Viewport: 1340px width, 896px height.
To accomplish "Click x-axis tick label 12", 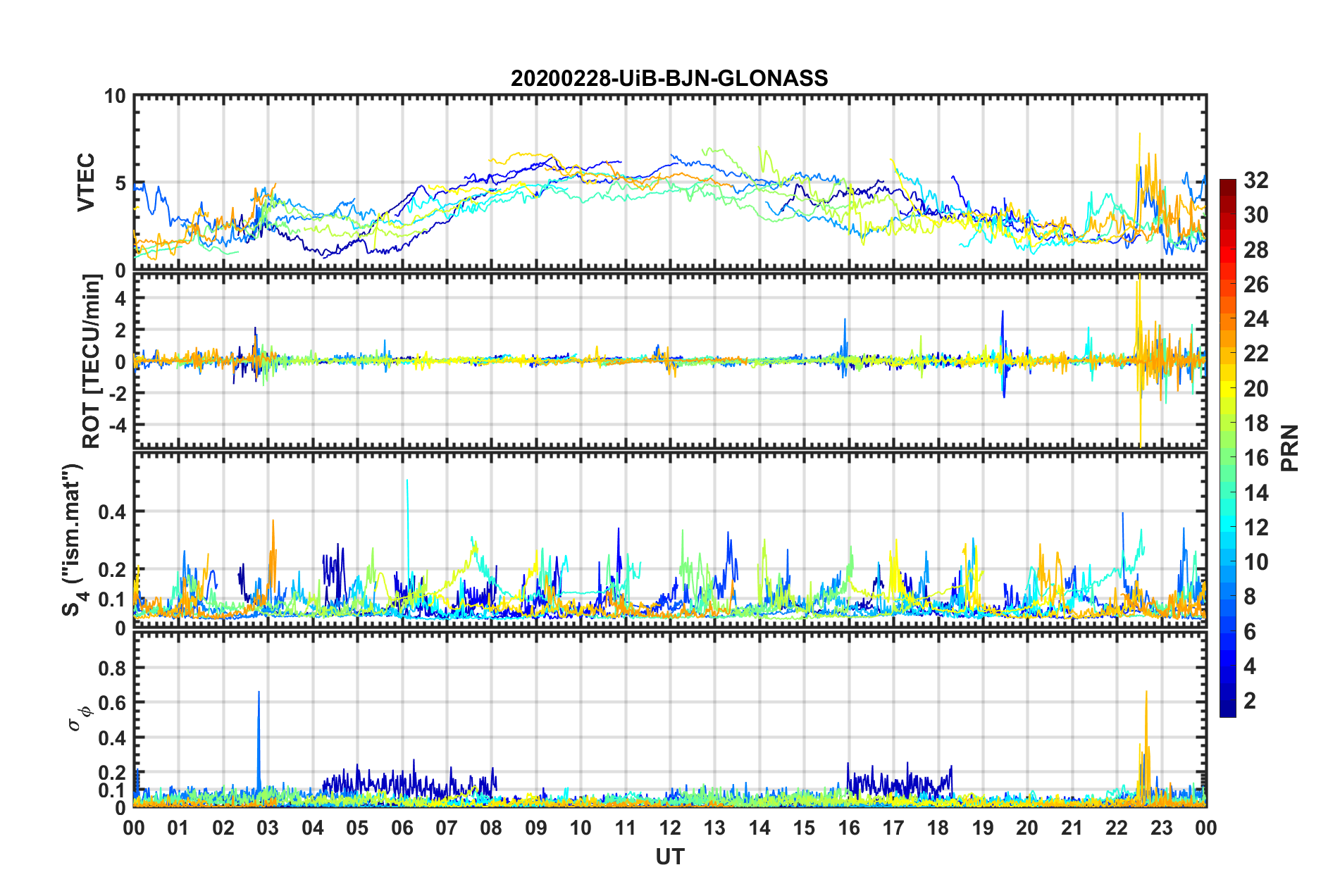I will pos(670,828).
